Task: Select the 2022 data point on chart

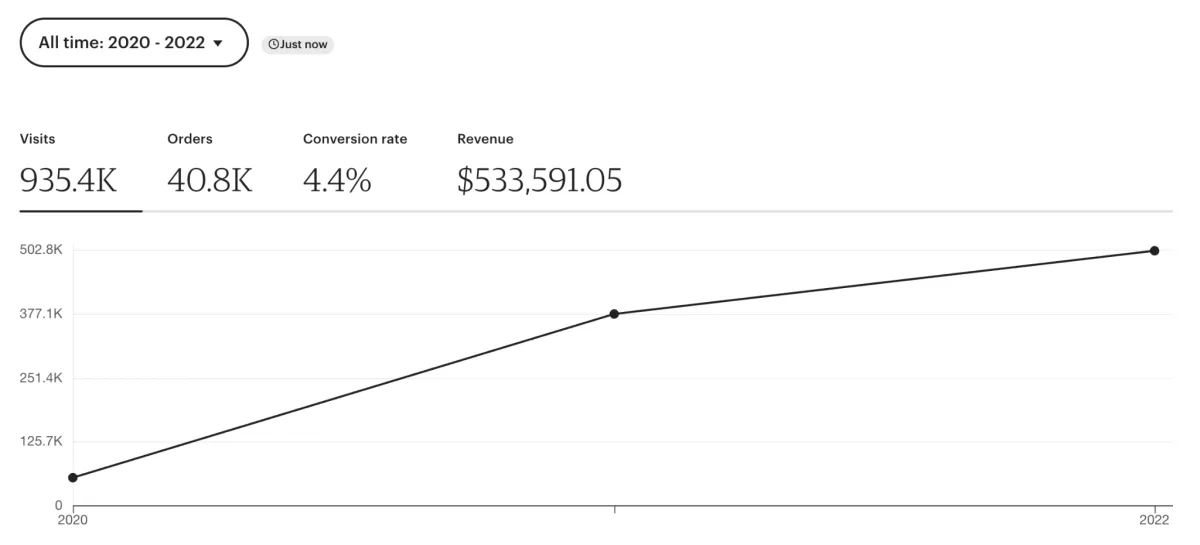Action: pyautogui.click(x=1154, y=251)
